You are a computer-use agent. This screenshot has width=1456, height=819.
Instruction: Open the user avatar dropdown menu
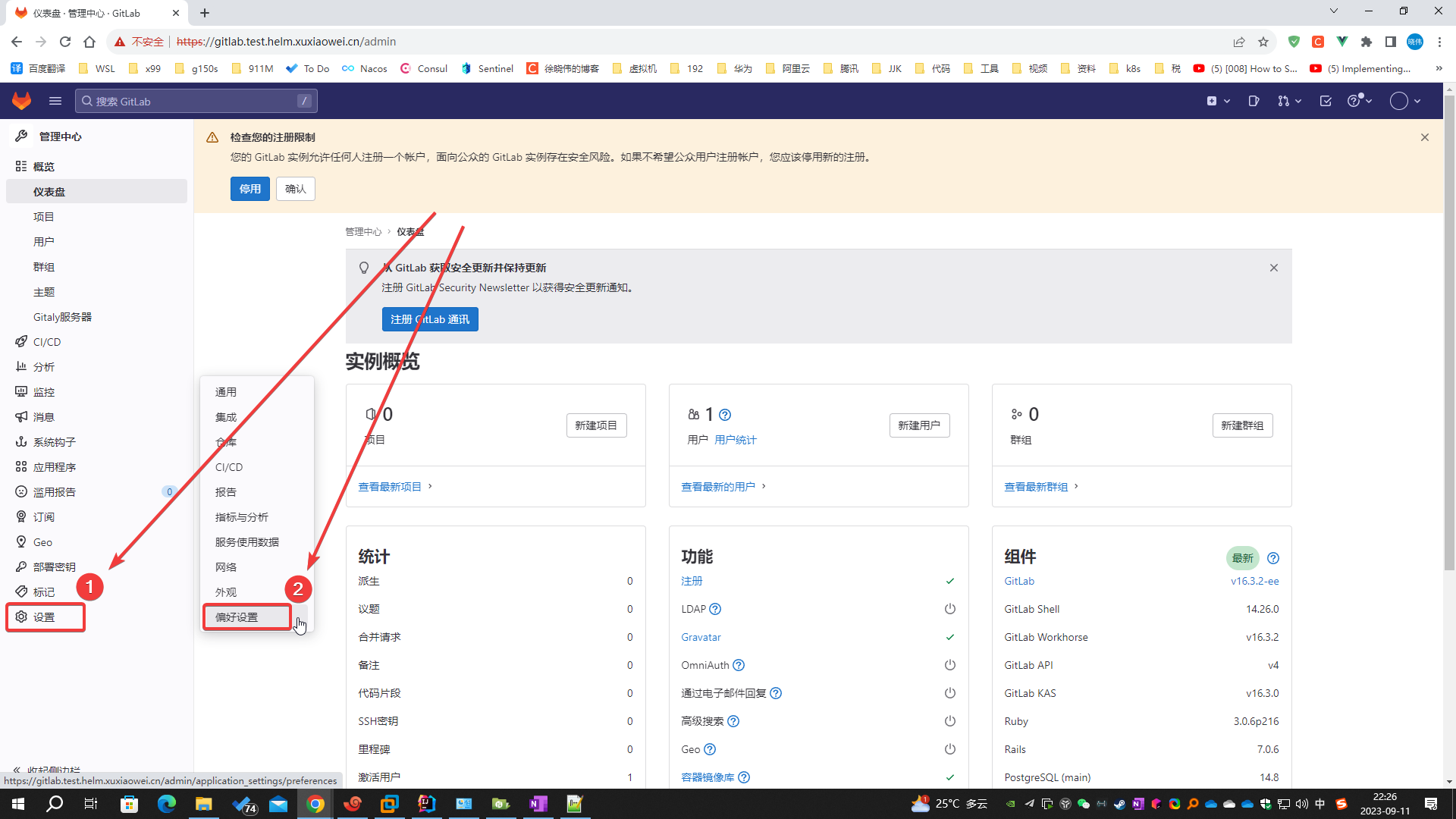coord(1405,101)
